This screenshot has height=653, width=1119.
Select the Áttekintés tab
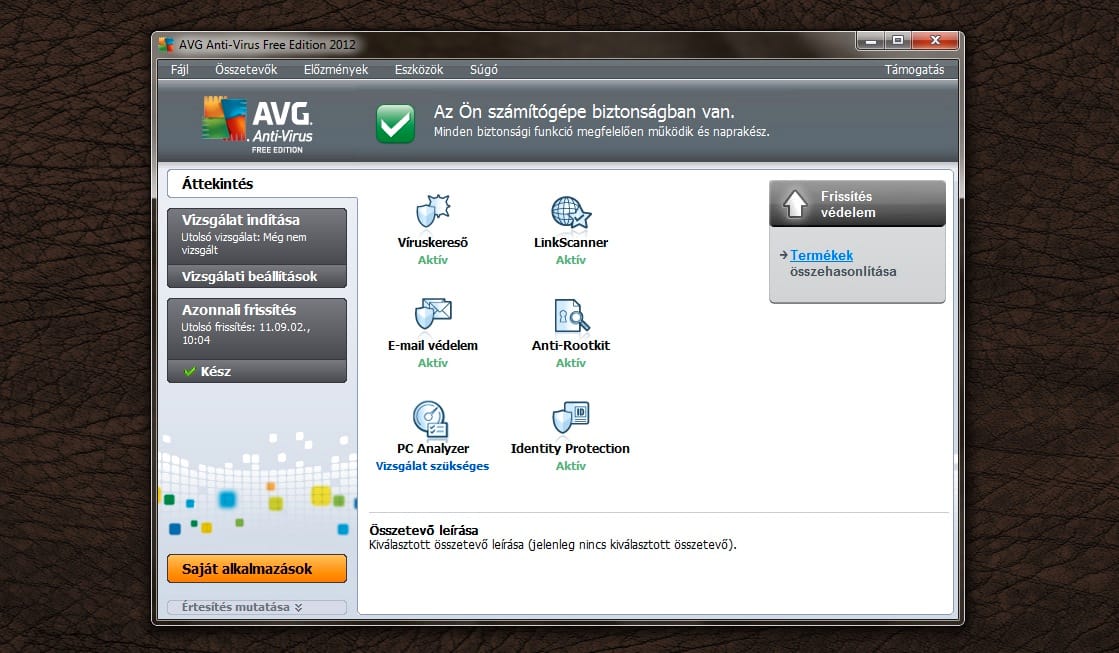click(x=261, y=183)
